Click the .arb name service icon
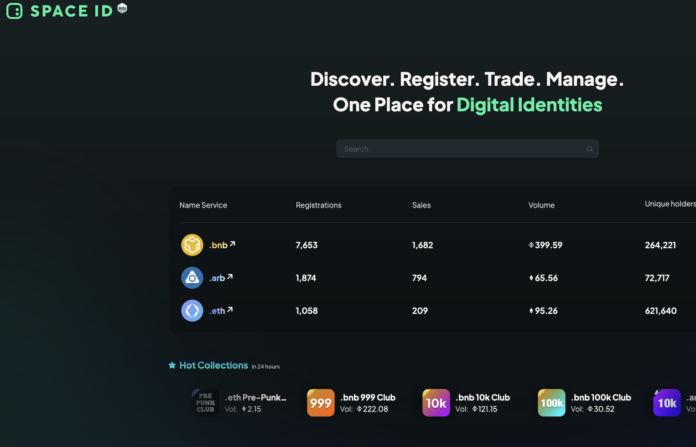Viewport: 696px width, 447px height. [192, 278]
